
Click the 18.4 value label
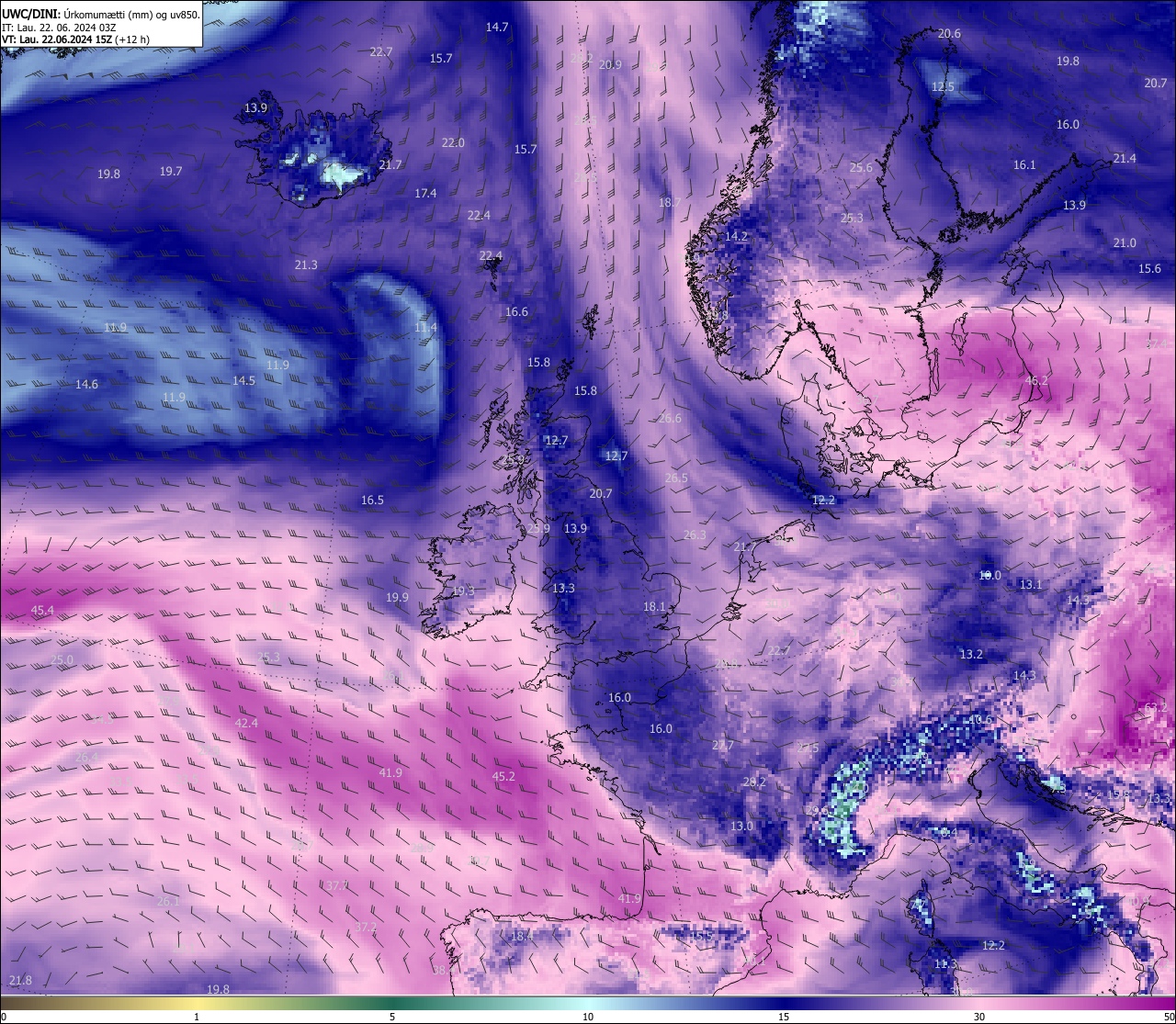[522, 937]
